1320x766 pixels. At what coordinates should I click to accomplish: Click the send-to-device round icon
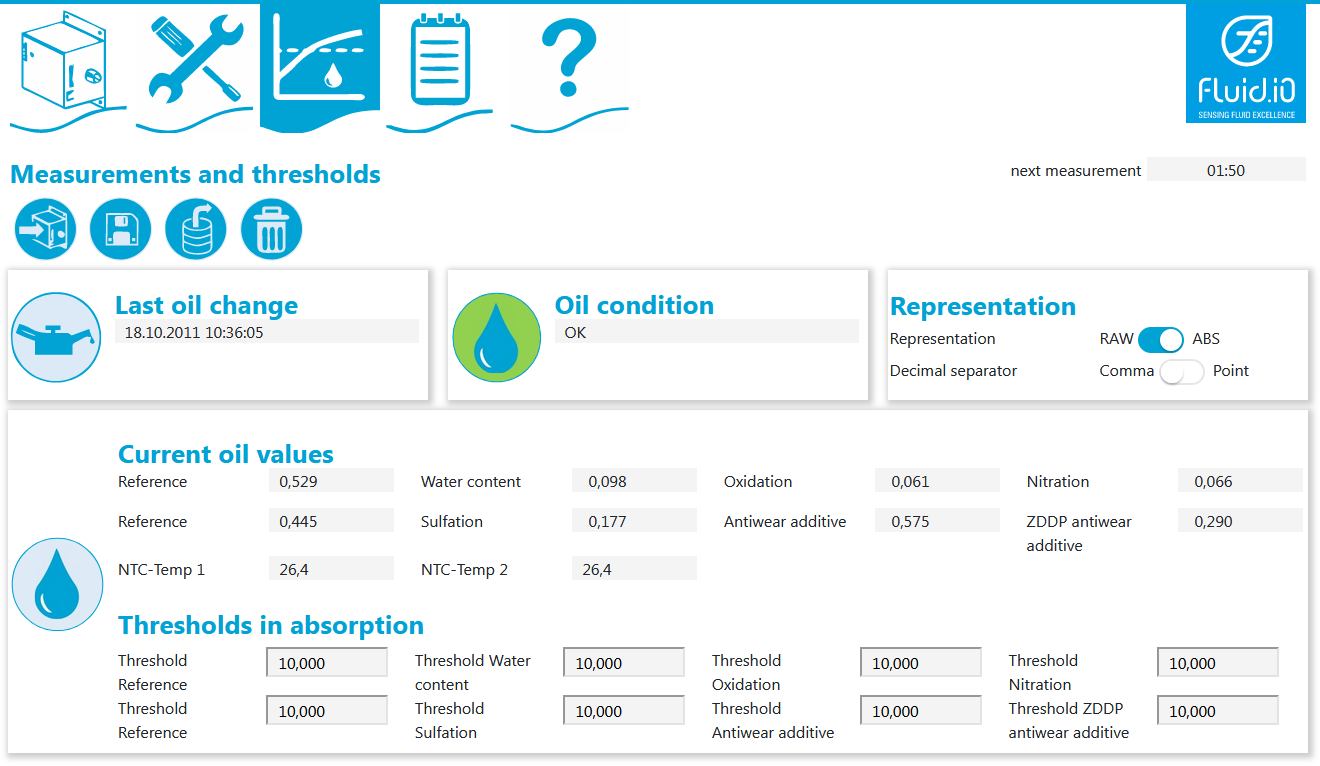[45, 229]
